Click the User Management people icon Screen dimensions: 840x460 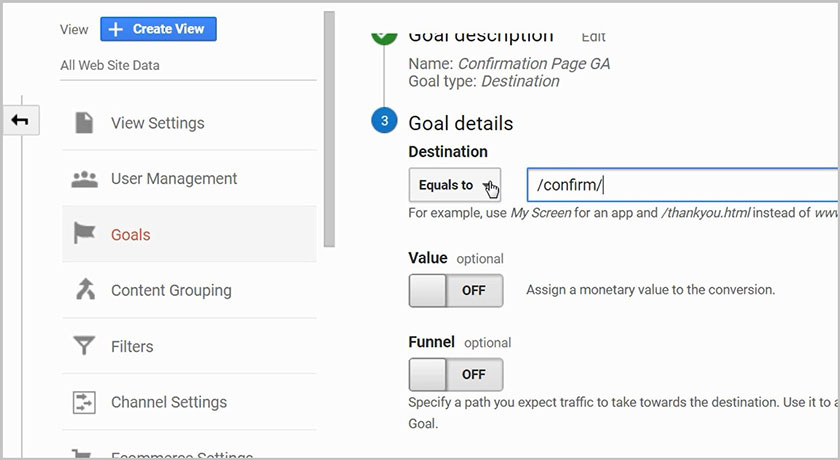84,179
